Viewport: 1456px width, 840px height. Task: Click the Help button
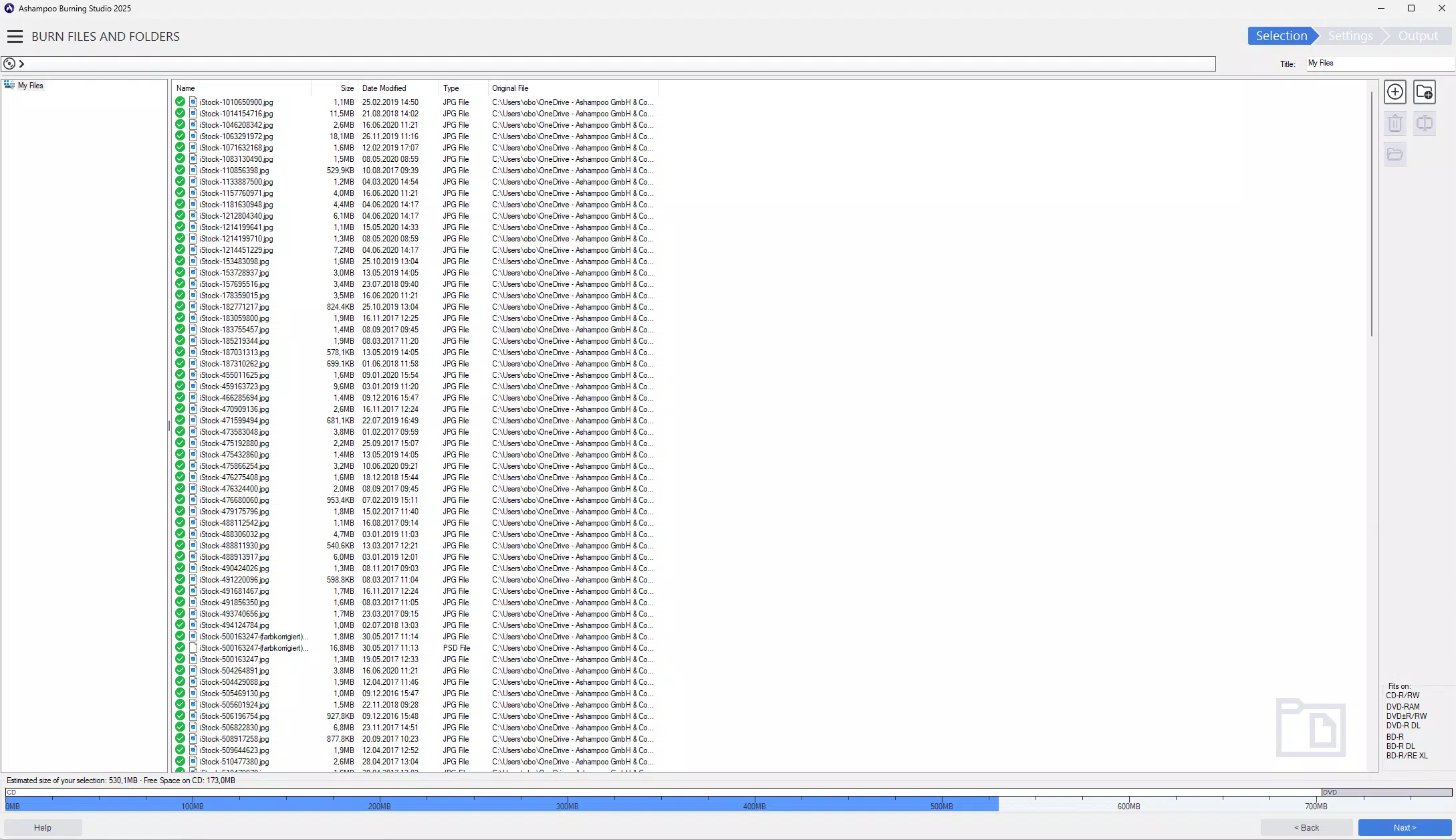pos(43,828)
